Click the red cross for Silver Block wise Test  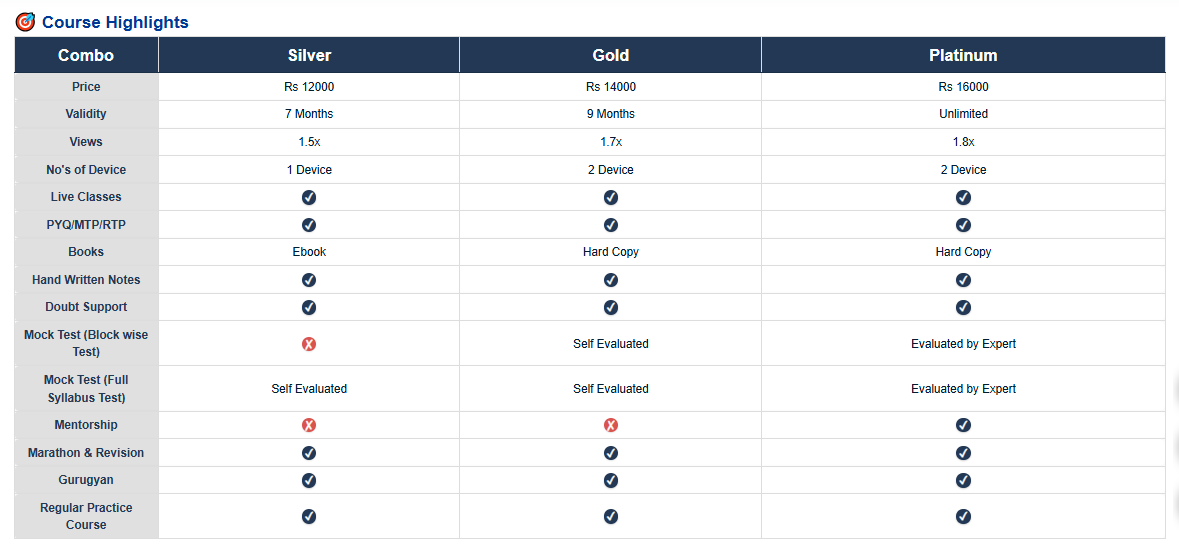pos(309,344)
